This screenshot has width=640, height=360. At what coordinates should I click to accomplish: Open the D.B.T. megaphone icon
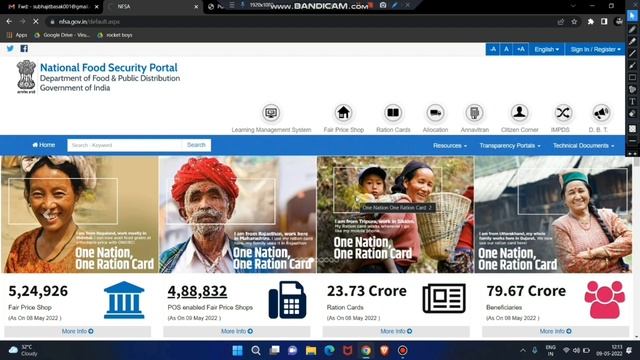(601, 113)
